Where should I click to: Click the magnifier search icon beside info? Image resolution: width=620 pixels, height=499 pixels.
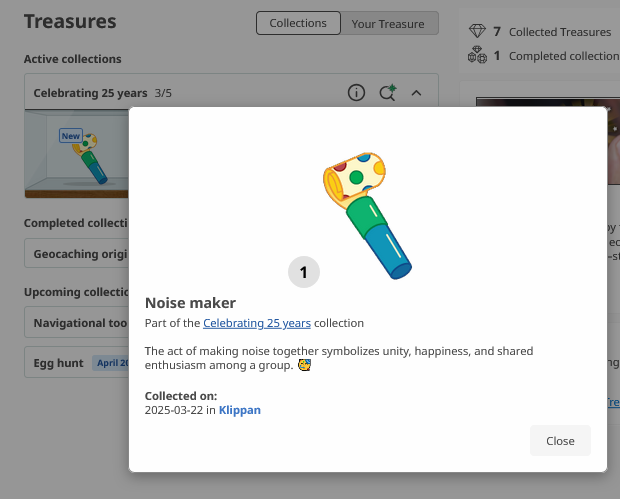click(x=387, y=93)
